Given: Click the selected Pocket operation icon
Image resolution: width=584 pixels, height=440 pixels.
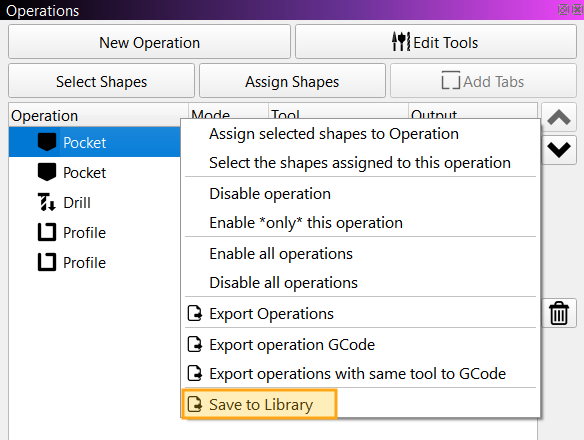Looking at the screenshot, I should [x=47, y=142].
